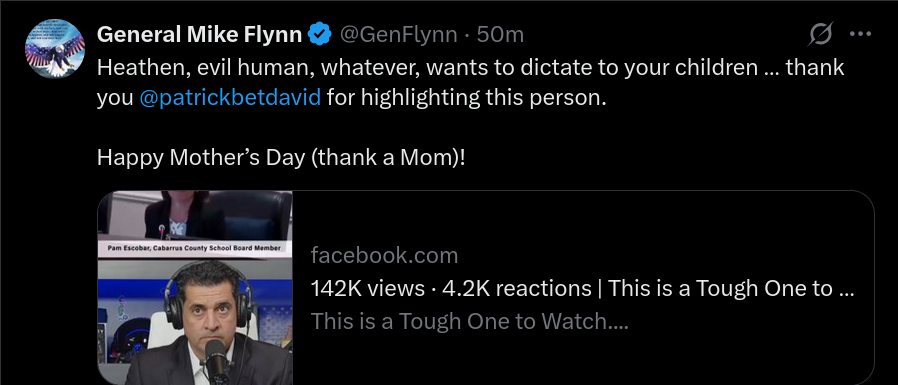Open General Mike Flynn display name
This screenshot has width=898, height=385.
point(199,35)
